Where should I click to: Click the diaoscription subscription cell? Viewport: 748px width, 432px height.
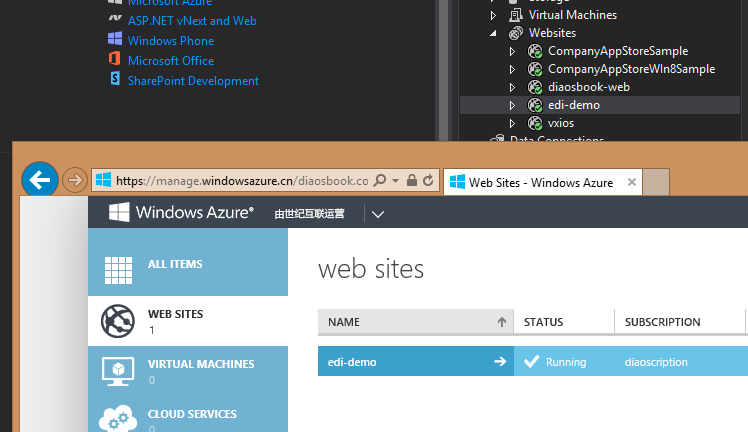(x=656, y=362)
